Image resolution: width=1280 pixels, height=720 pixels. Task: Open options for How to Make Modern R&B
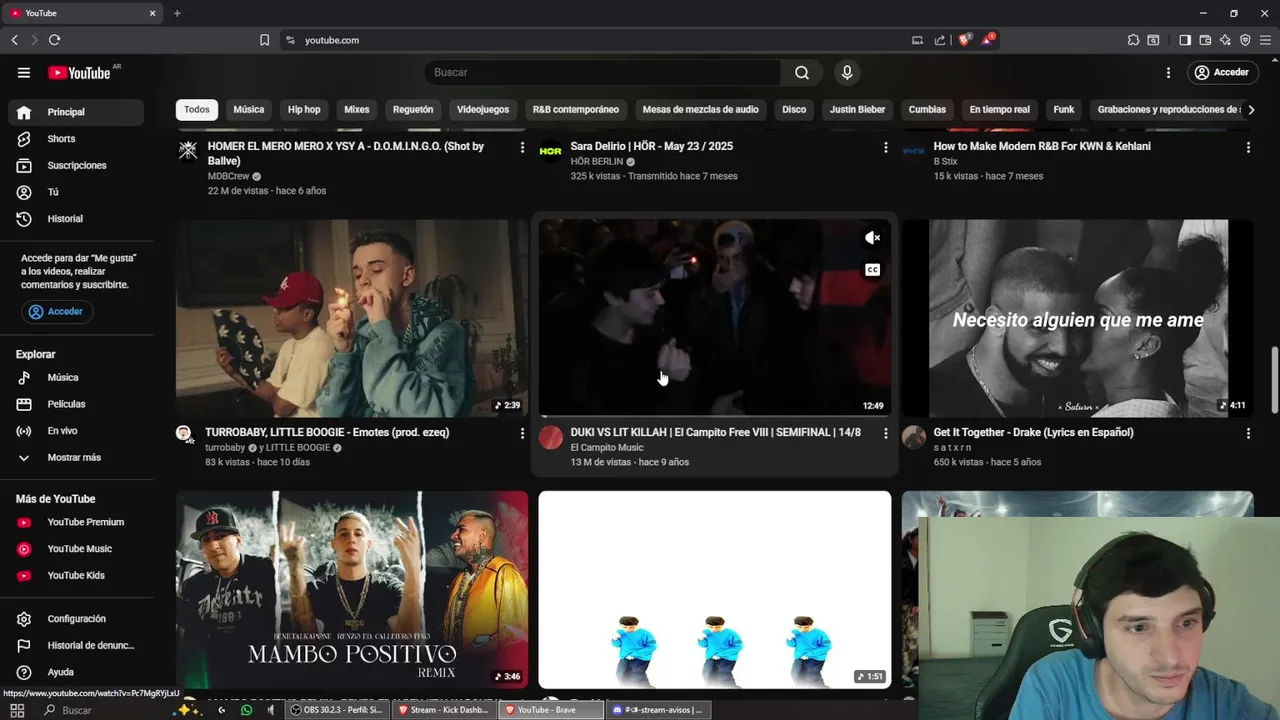point(1248,147)
